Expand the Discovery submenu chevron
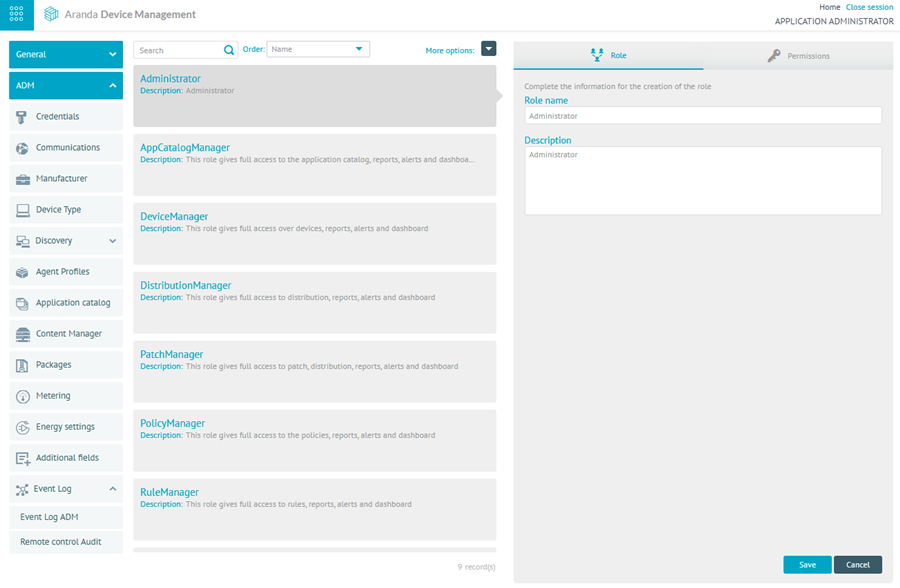This screenshot has width=900, height=588. [x=112, y=241]
